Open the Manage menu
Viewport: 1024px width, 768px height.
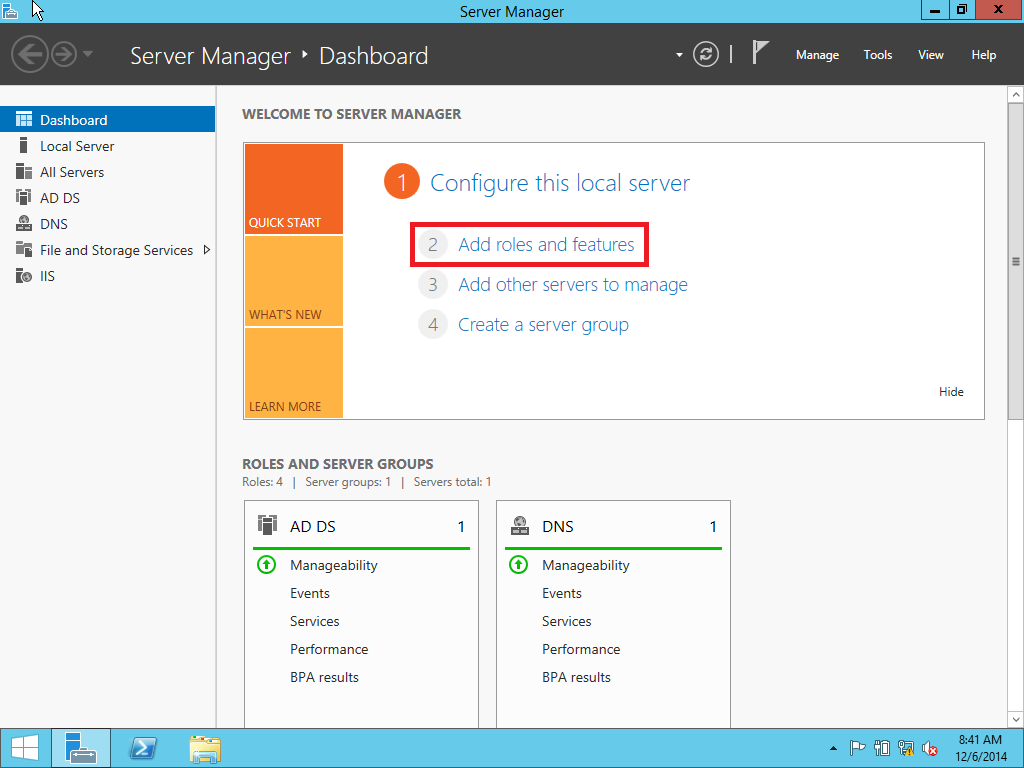(817, 55)
